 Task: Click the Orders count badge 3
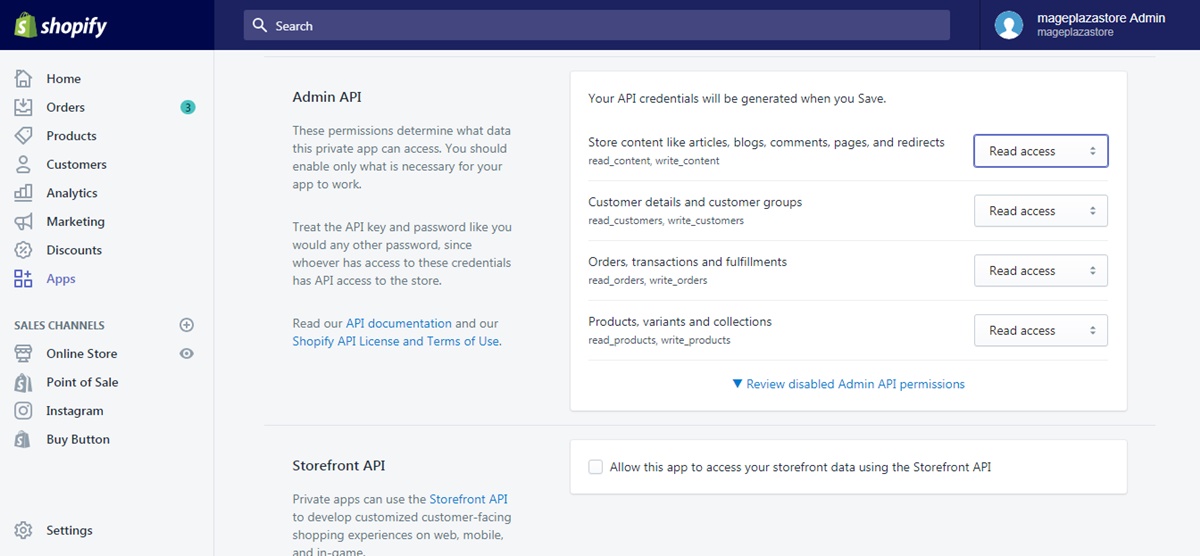pyautogui.click(x=187, y=107)
